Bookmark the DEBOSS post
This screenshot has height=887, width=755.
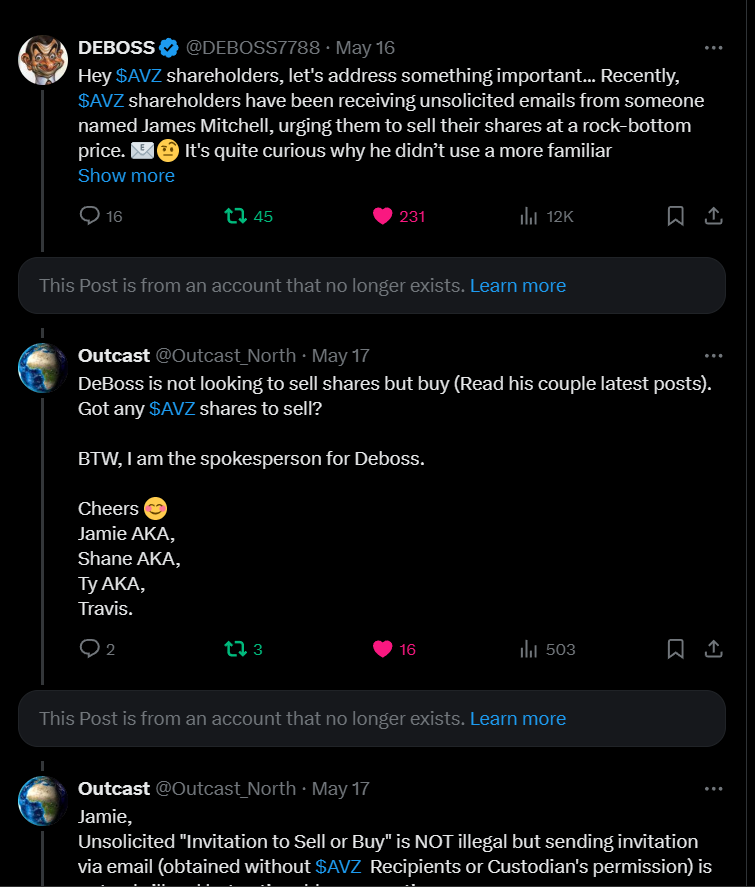[676, 216]
